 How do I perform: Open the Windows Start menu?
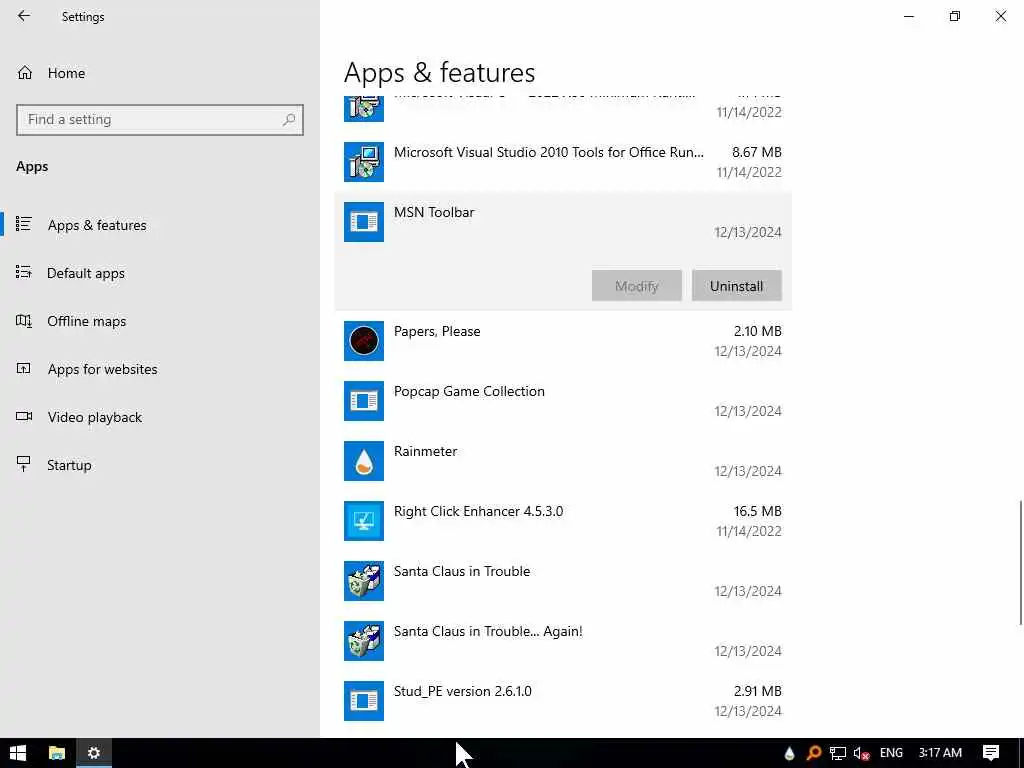point(18,753)
